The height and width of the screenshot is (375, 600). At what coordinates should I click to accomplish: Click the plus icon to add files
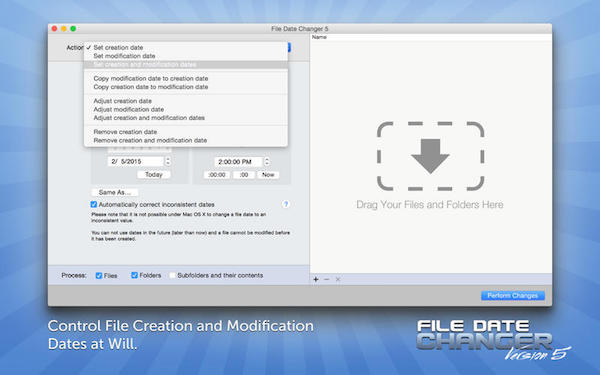coord(316,279)
